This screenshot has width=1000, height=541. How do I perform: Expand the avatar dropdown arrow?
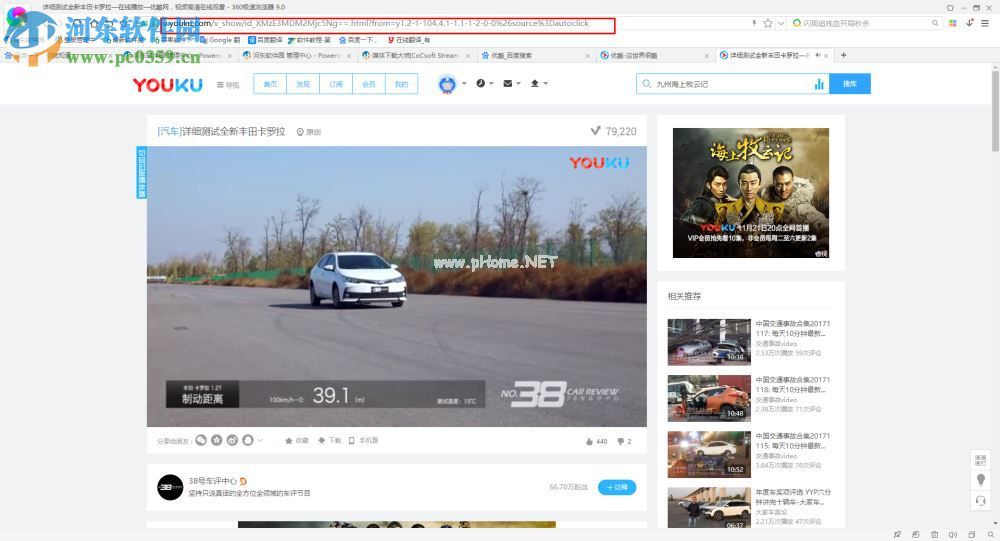click(x=464, y=84)
